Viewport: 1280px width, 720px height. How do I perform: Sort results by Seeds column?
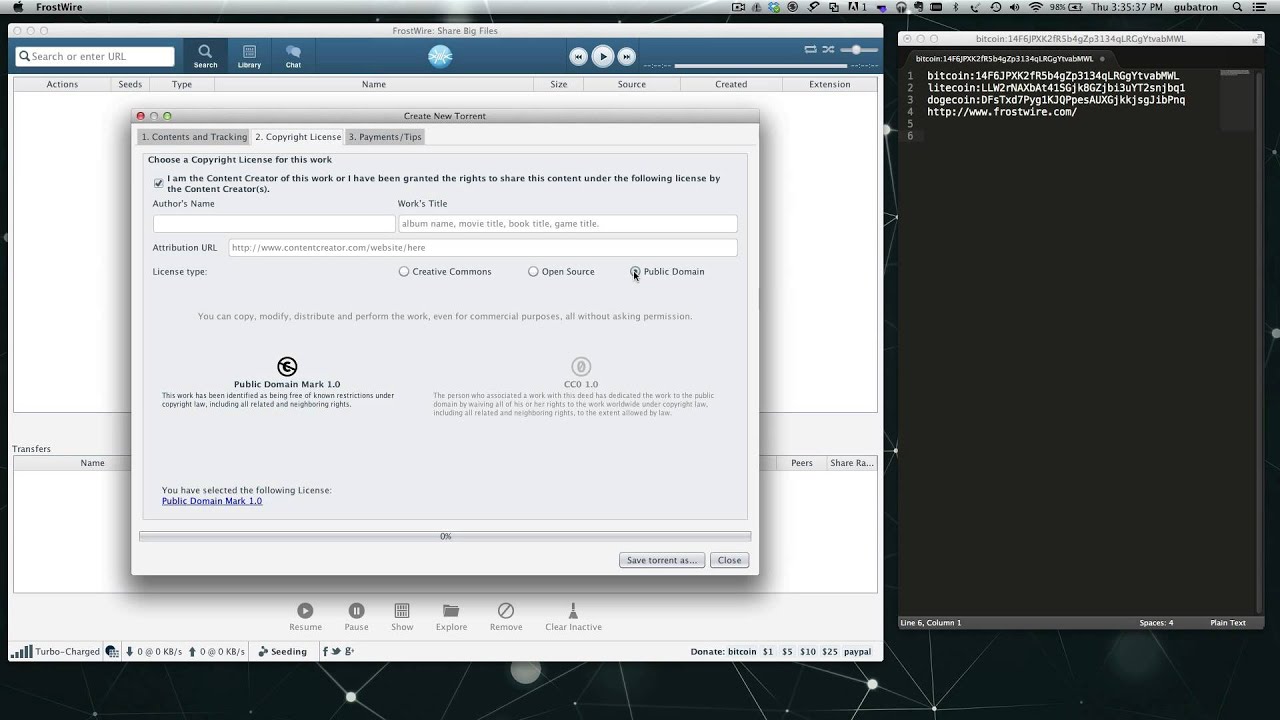130,84
